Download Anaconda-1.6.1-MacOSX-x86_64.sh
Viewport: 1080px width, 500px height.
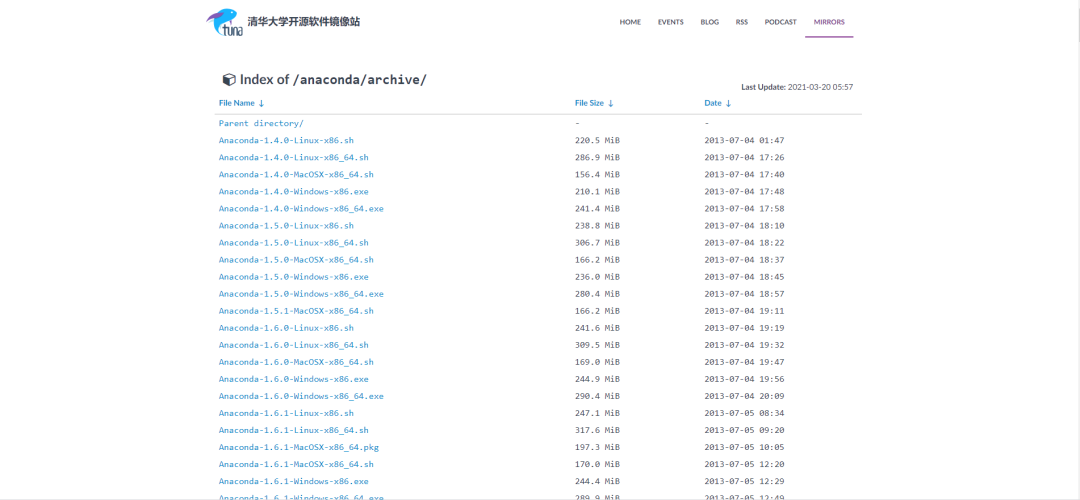click(x=296, y=464)
